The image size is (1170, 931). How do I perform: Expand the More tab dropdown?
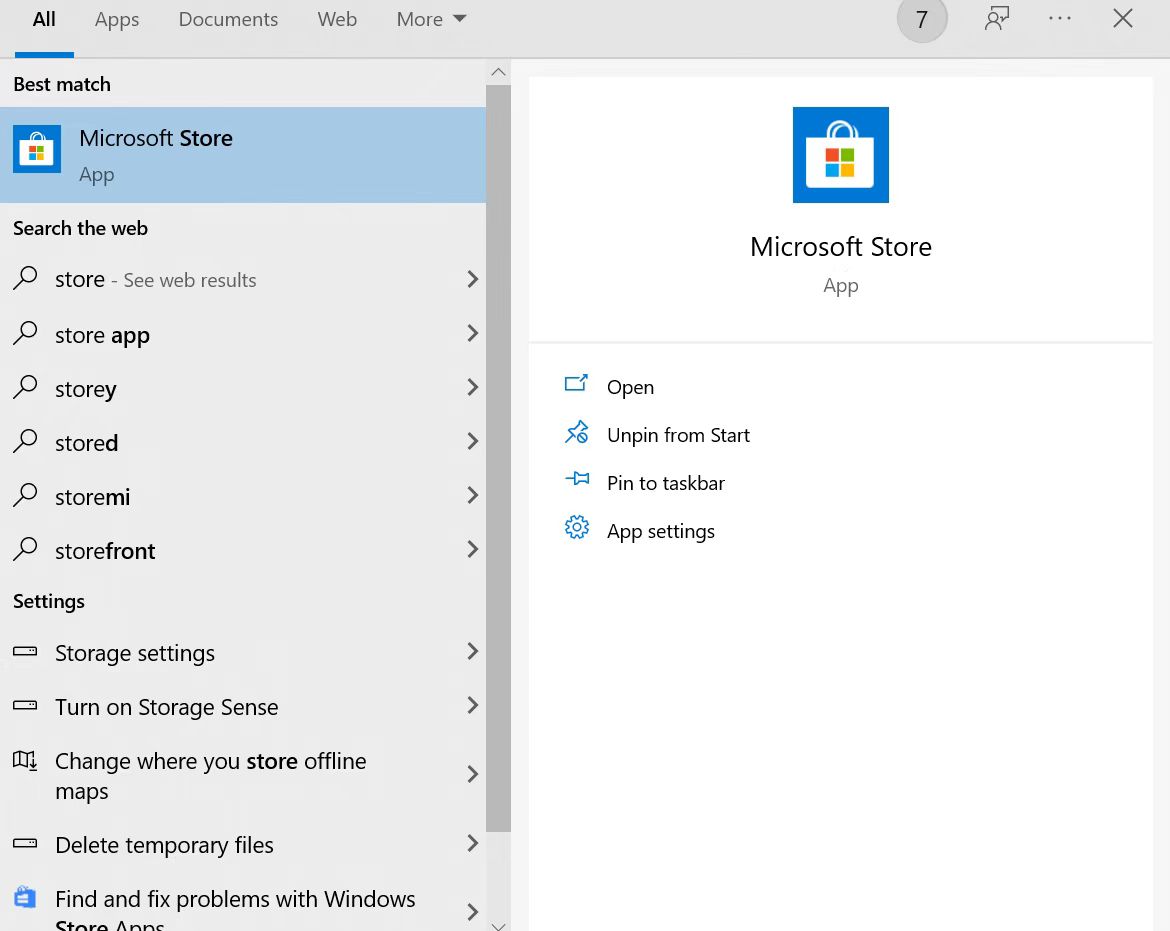pos(430,19)
